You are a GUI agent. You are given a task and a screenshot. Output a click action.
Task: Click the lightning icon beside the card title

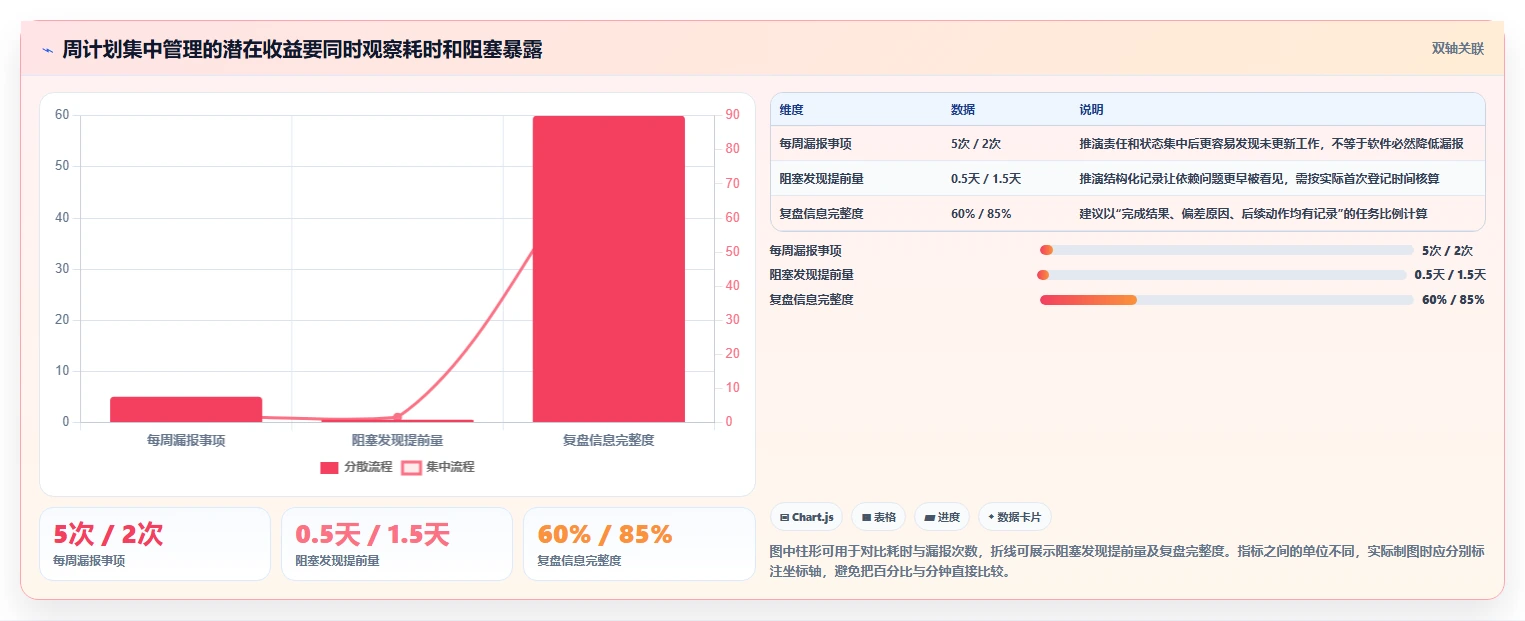click(x=48, y=50)
